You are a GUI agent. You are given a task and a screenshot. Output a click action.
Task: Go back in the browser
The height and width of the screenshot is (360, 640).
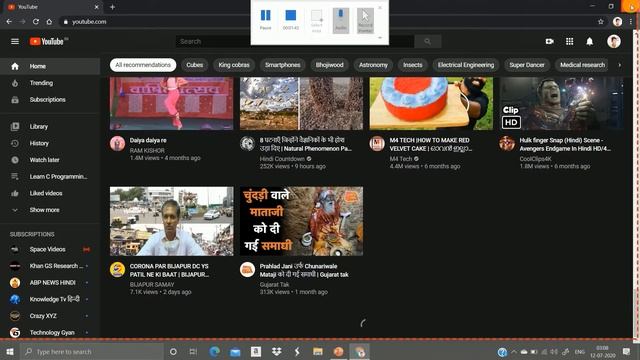9,22
